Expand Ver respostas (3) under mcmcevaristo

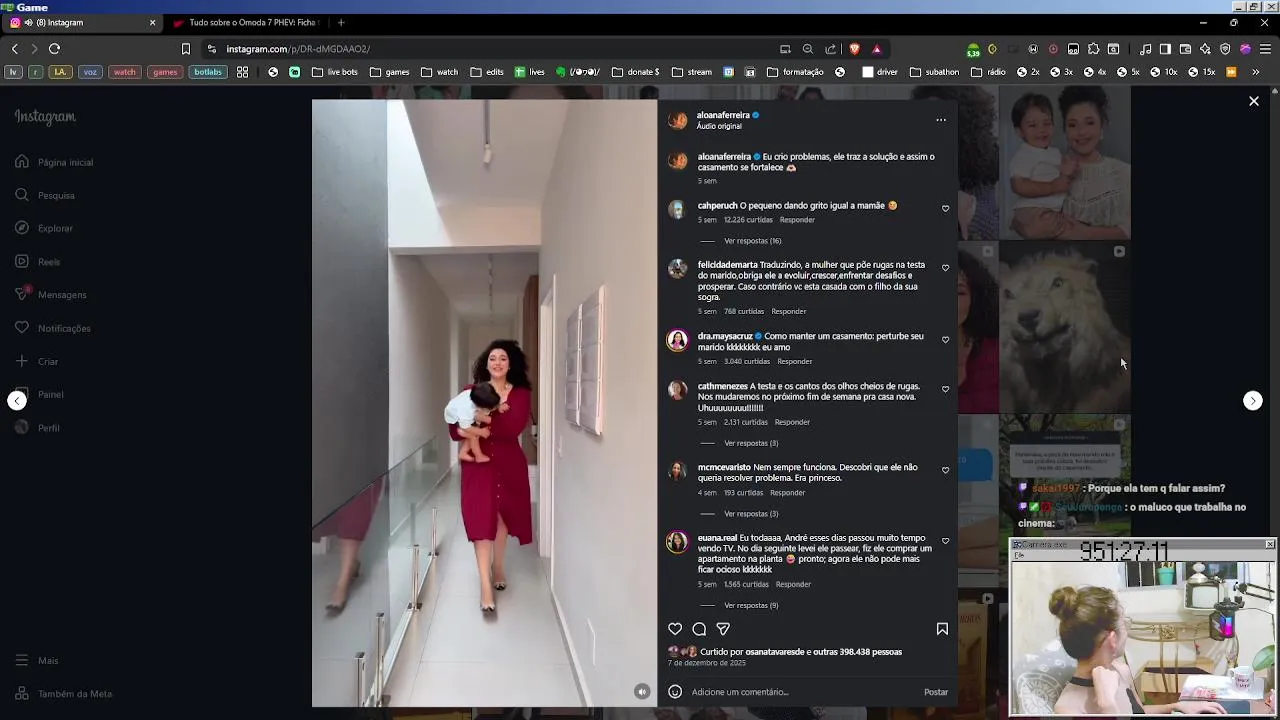pyautogui.click(x=751, y=514)
